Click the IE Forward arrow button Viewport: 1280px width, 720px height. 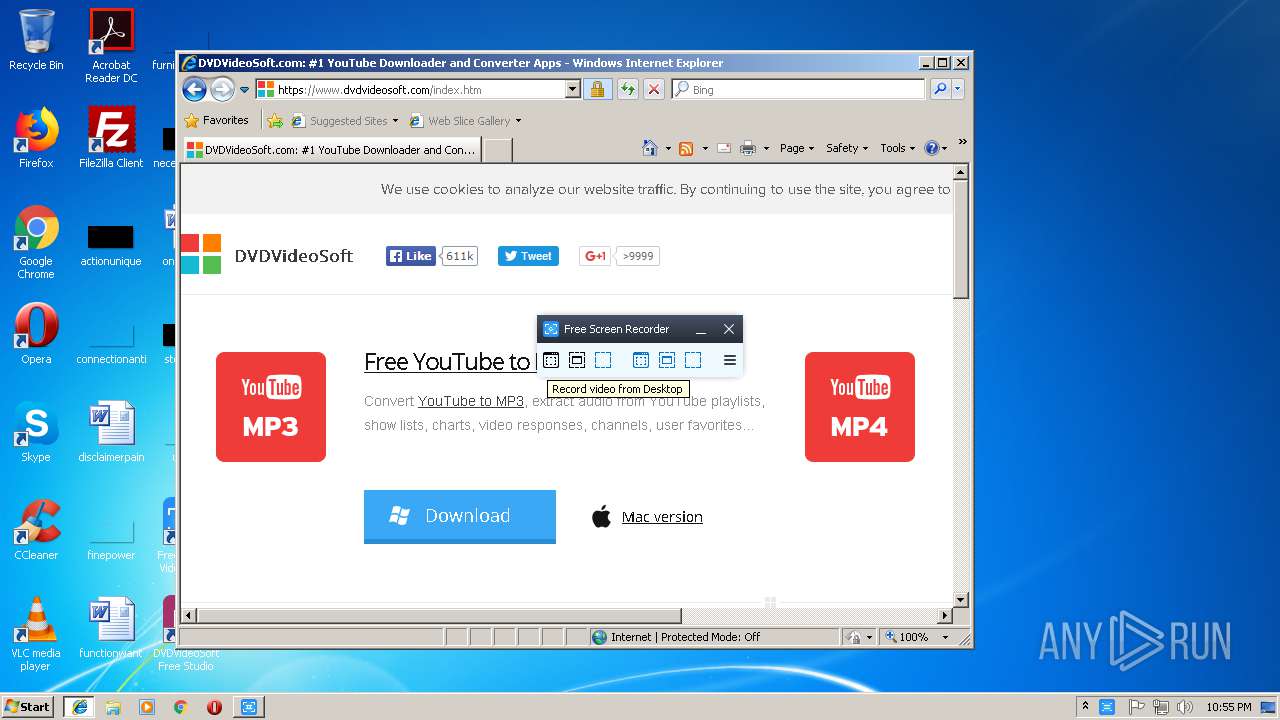point(222,89)
